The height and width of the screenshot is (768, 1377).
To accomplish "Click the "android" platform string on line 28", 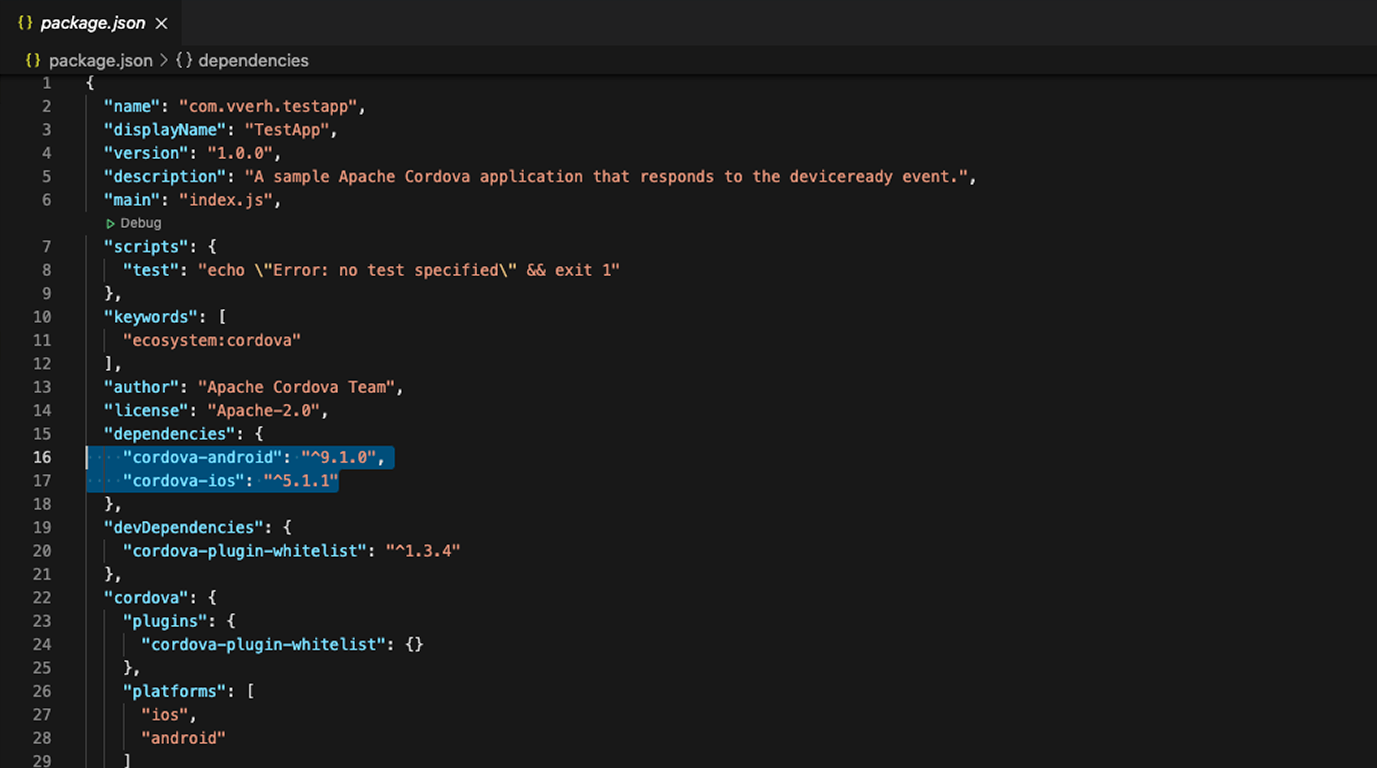I will [183, 738].
